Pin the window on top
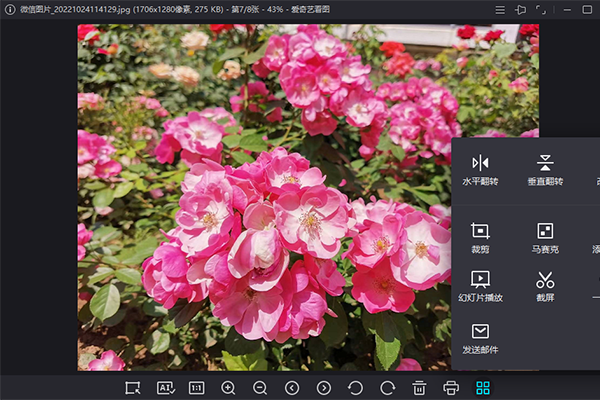 (x=520, y=9)
